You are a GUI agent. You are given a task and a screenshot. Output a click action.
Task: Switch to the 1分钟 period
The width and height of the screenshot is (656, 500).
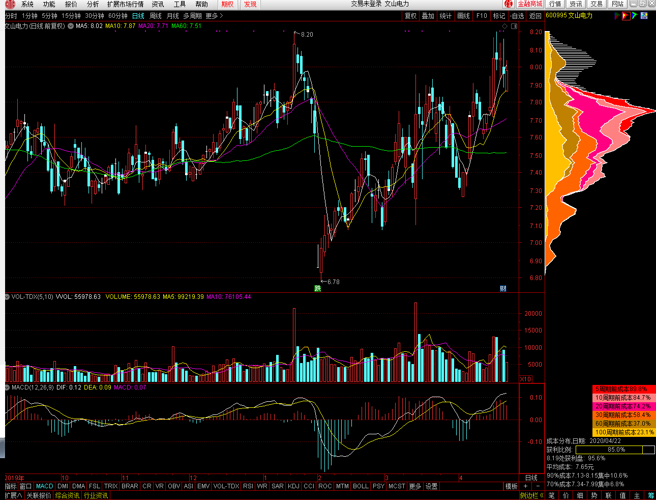[x=29, y=16]
